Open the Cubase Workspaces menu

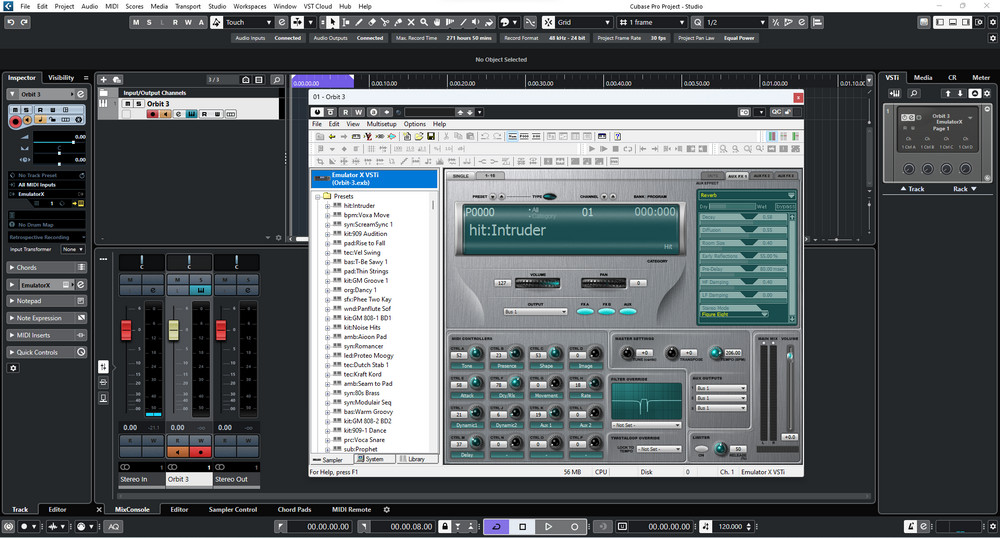point(249,6)
